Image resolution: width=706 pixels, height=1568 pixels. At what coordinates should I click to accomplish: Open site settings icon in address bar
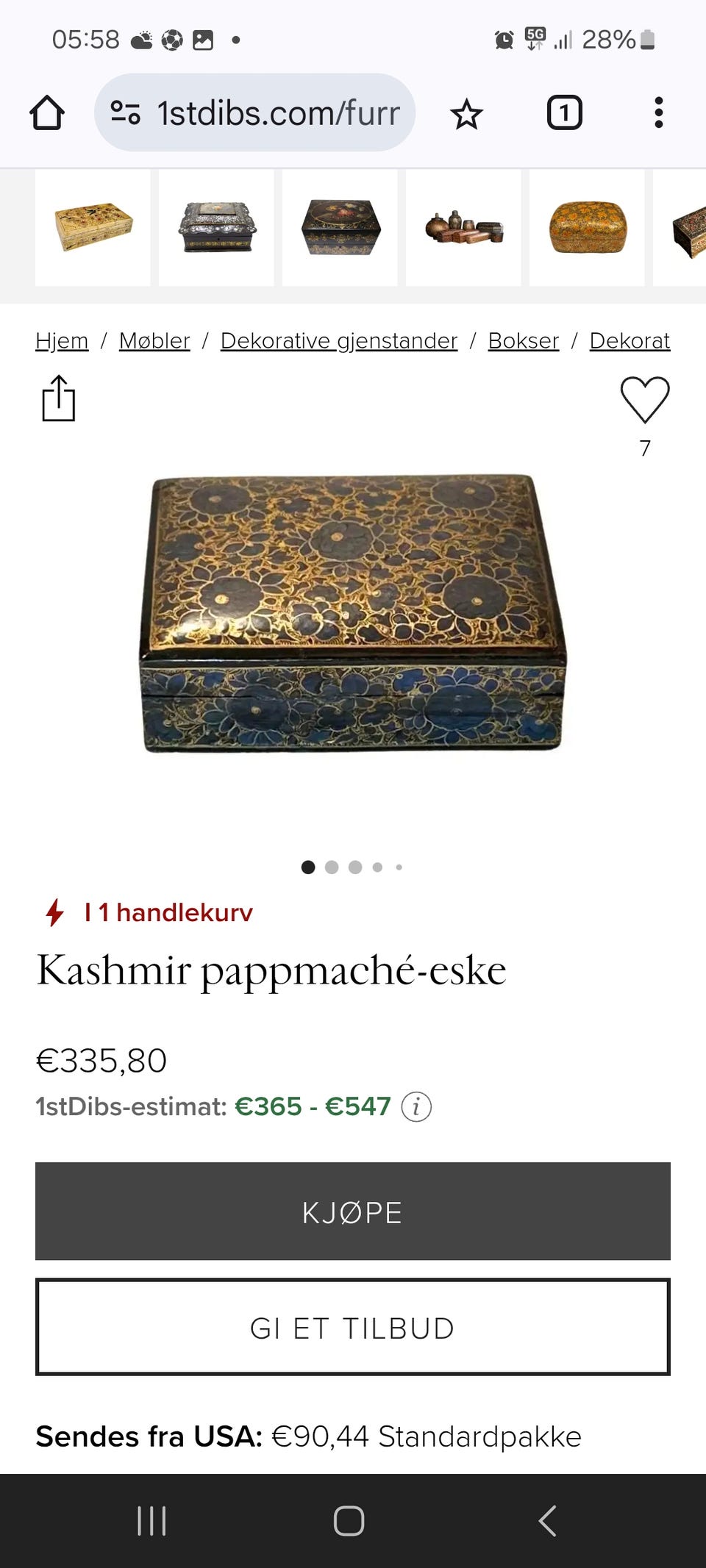point(125,113)
